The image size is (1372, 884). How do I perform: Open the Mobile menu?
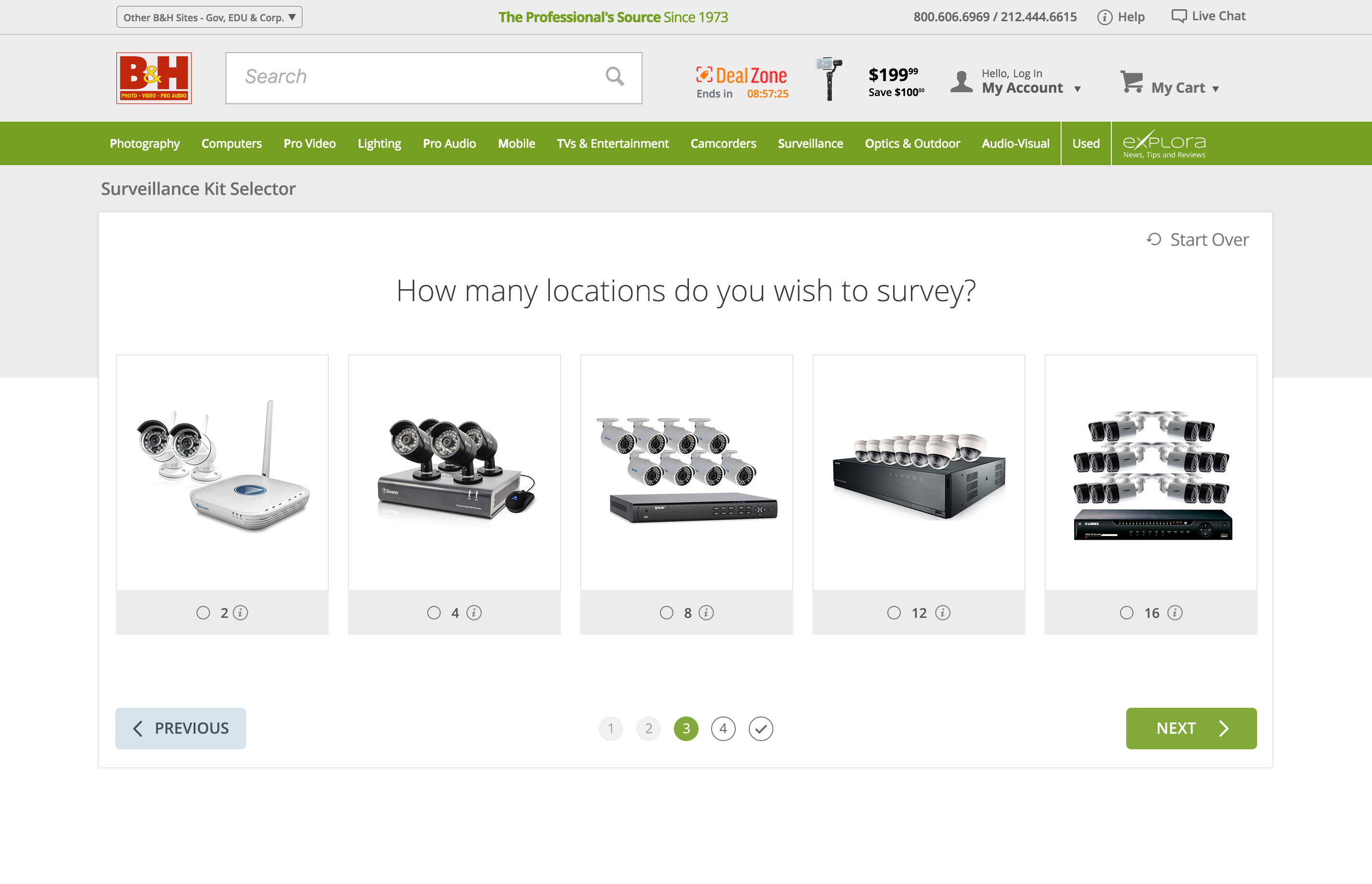tap(517, 143)
